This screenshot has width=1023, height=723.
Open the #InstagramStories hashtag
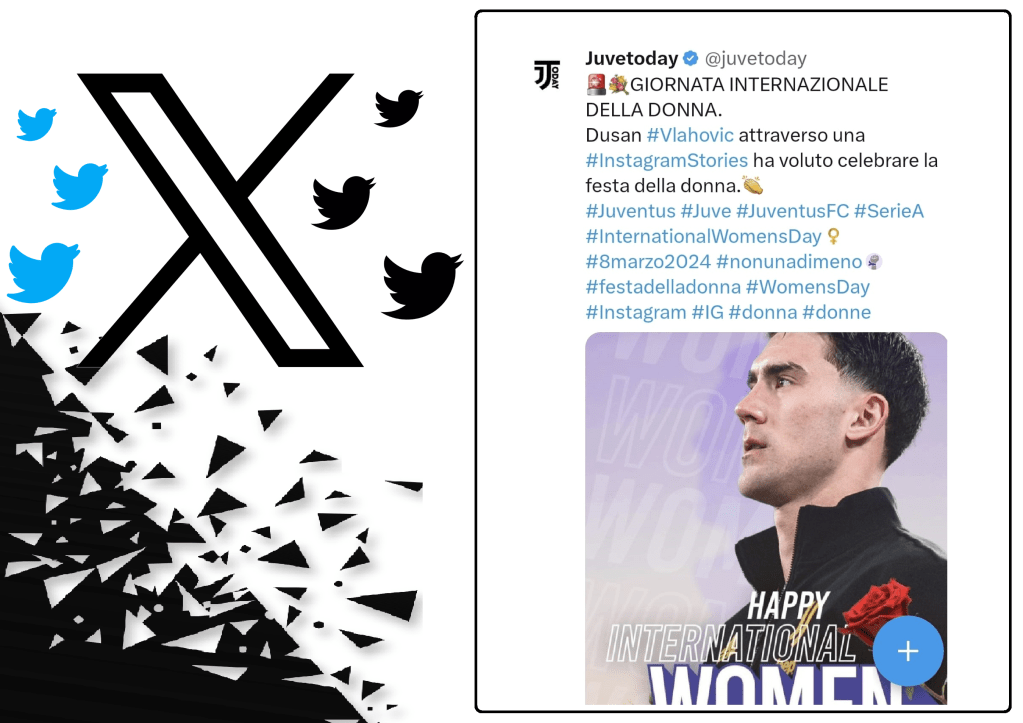tap(666, 161)
